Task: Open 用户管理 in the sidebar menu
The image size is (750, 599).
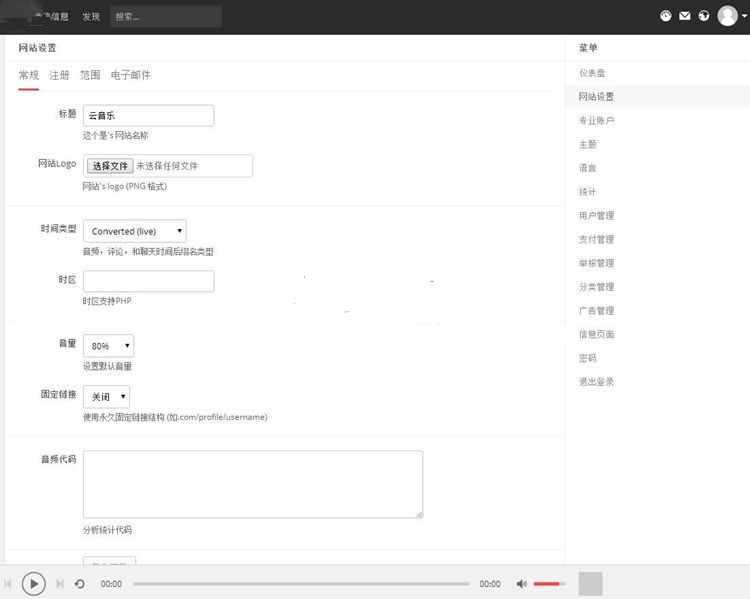Action: pyautogui.click(x=596, y=215)
